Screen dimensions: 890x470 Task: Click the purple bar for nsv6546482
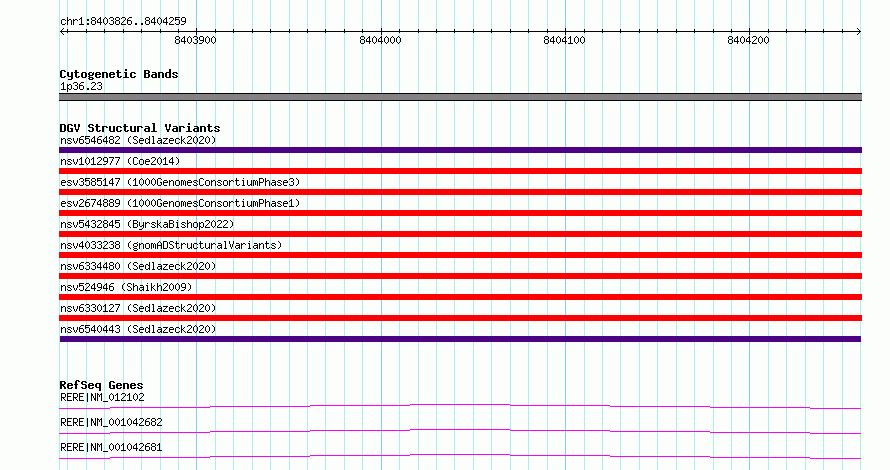(x=460, y=150)
